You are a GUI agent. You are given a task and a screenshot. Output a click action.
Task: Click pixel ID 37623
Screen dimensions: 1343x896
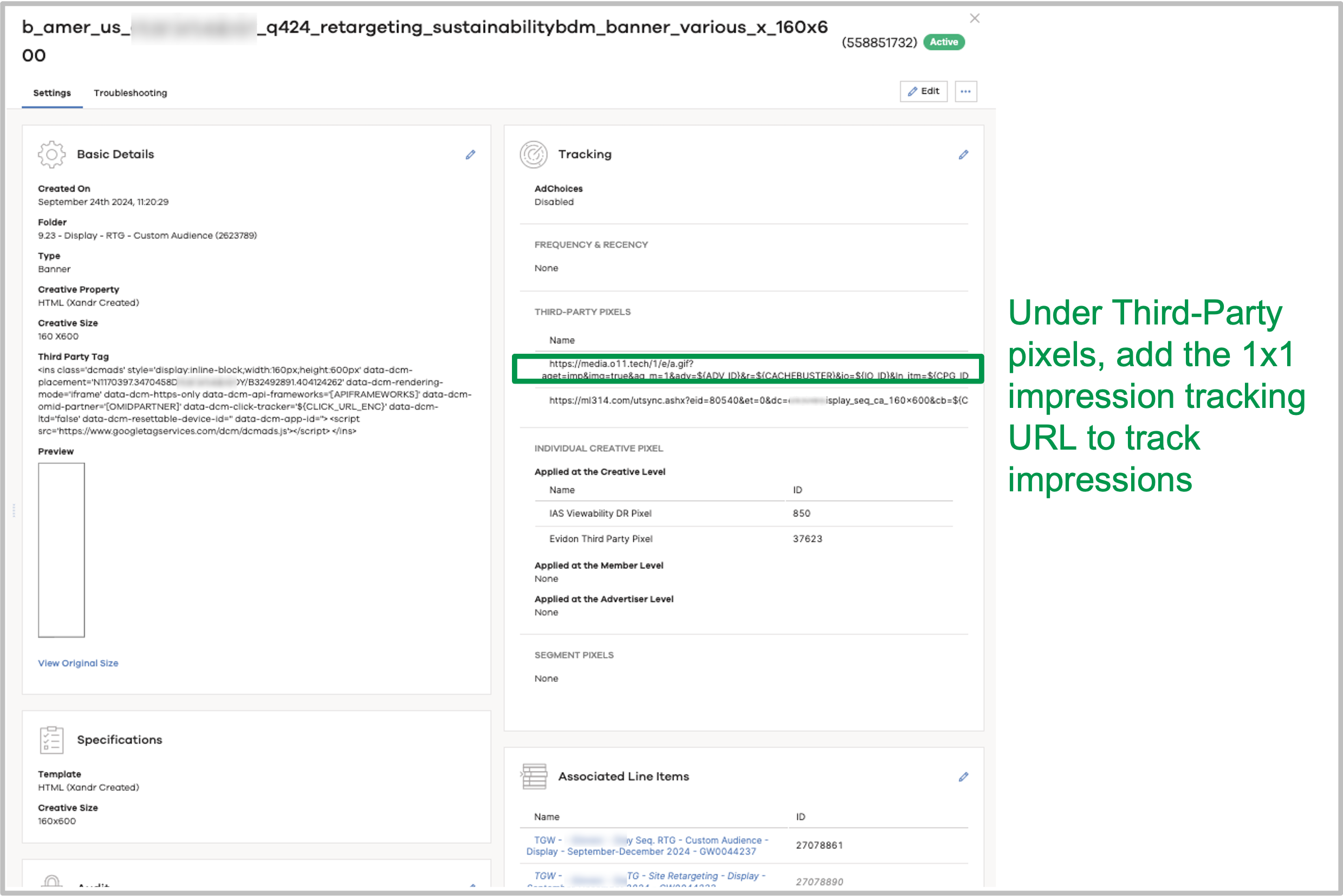point(808,539)
